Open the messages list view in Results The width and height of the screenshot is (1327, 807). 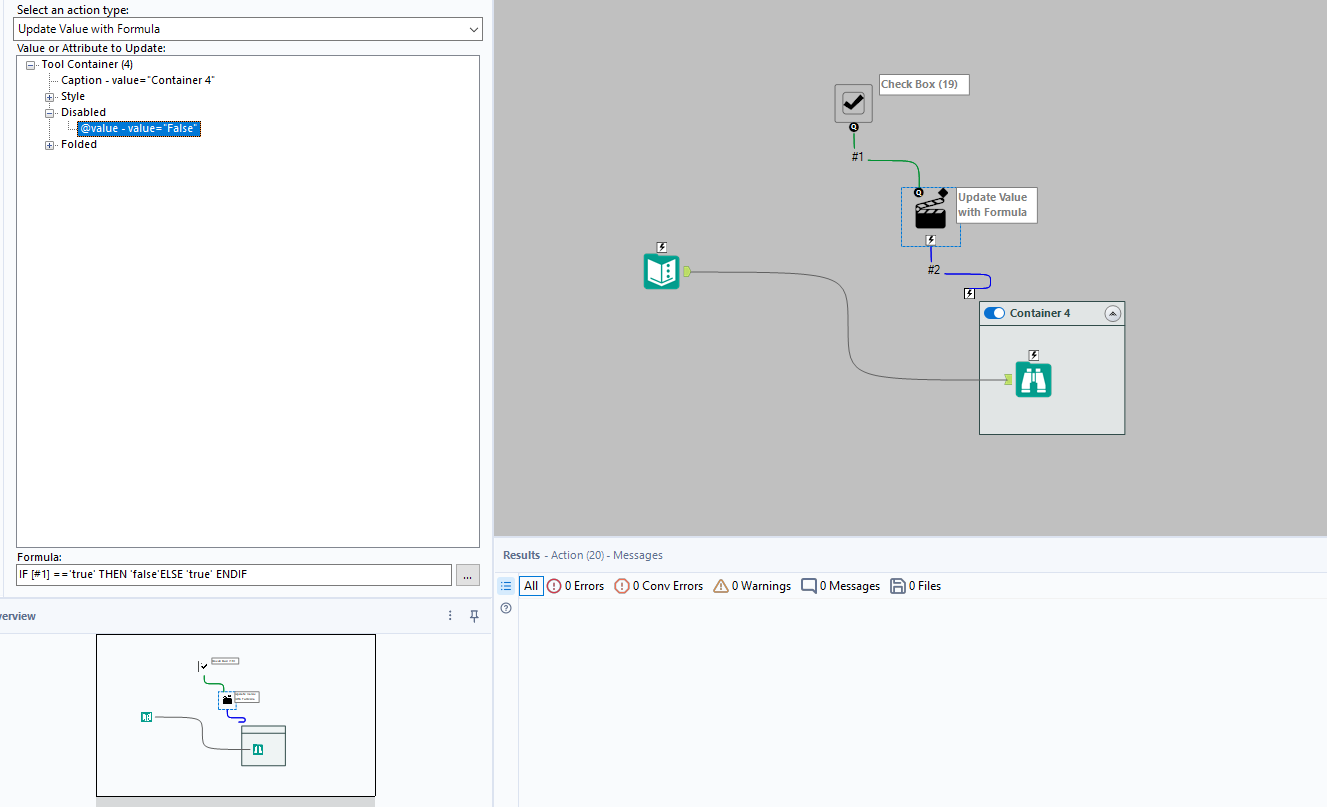pos(506,586)
